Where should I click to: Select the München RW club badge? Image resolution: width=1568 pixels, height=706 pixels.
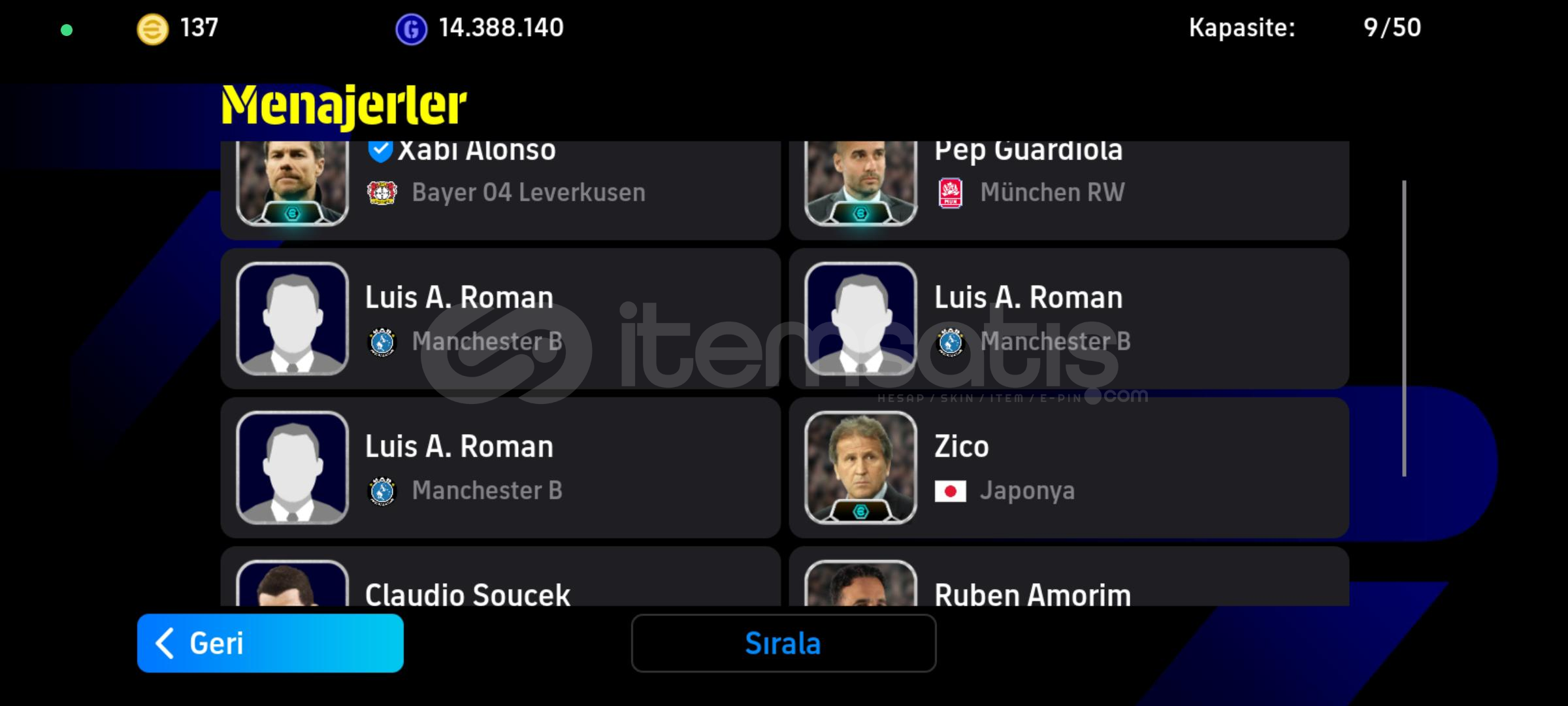click(x=951, y=193)
